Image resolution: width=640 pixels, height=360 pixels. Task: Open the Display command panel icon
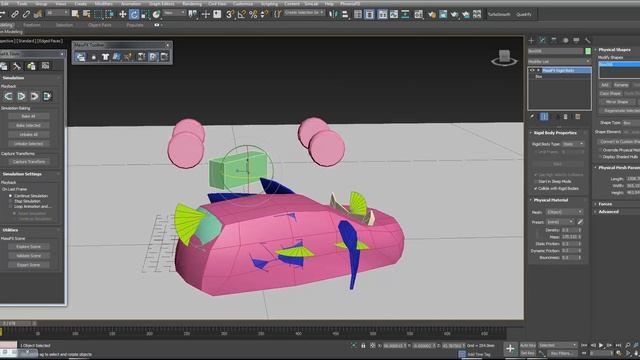(x=576, y=40)
